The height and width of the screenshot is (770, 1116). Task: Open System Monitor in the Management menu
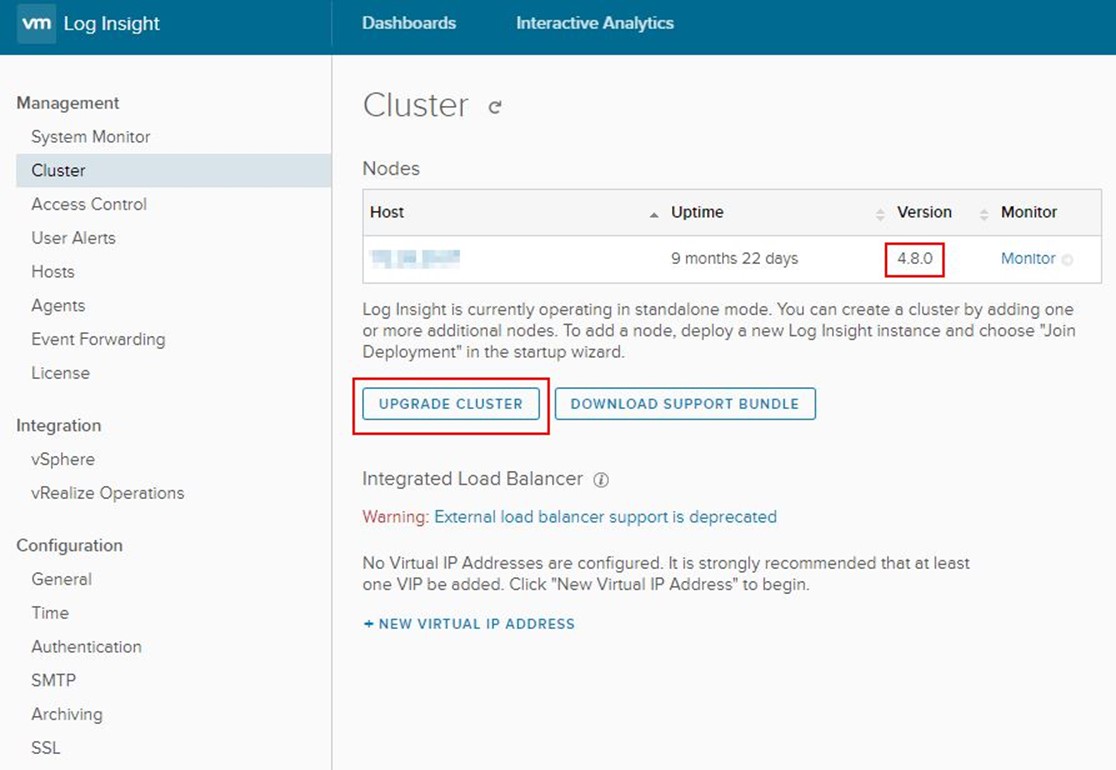tap(90, 137)
